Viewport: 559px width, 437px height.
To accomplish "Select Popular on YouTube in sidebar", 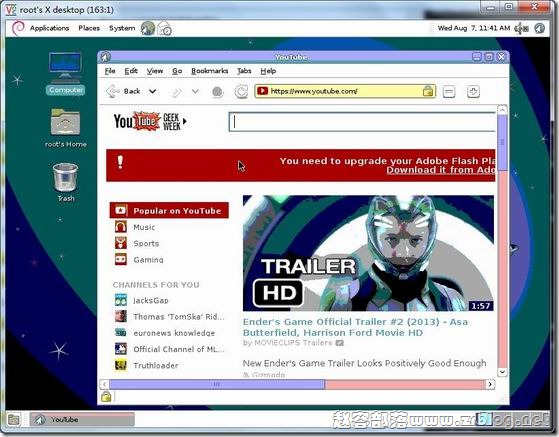I will tap(169, 210).
